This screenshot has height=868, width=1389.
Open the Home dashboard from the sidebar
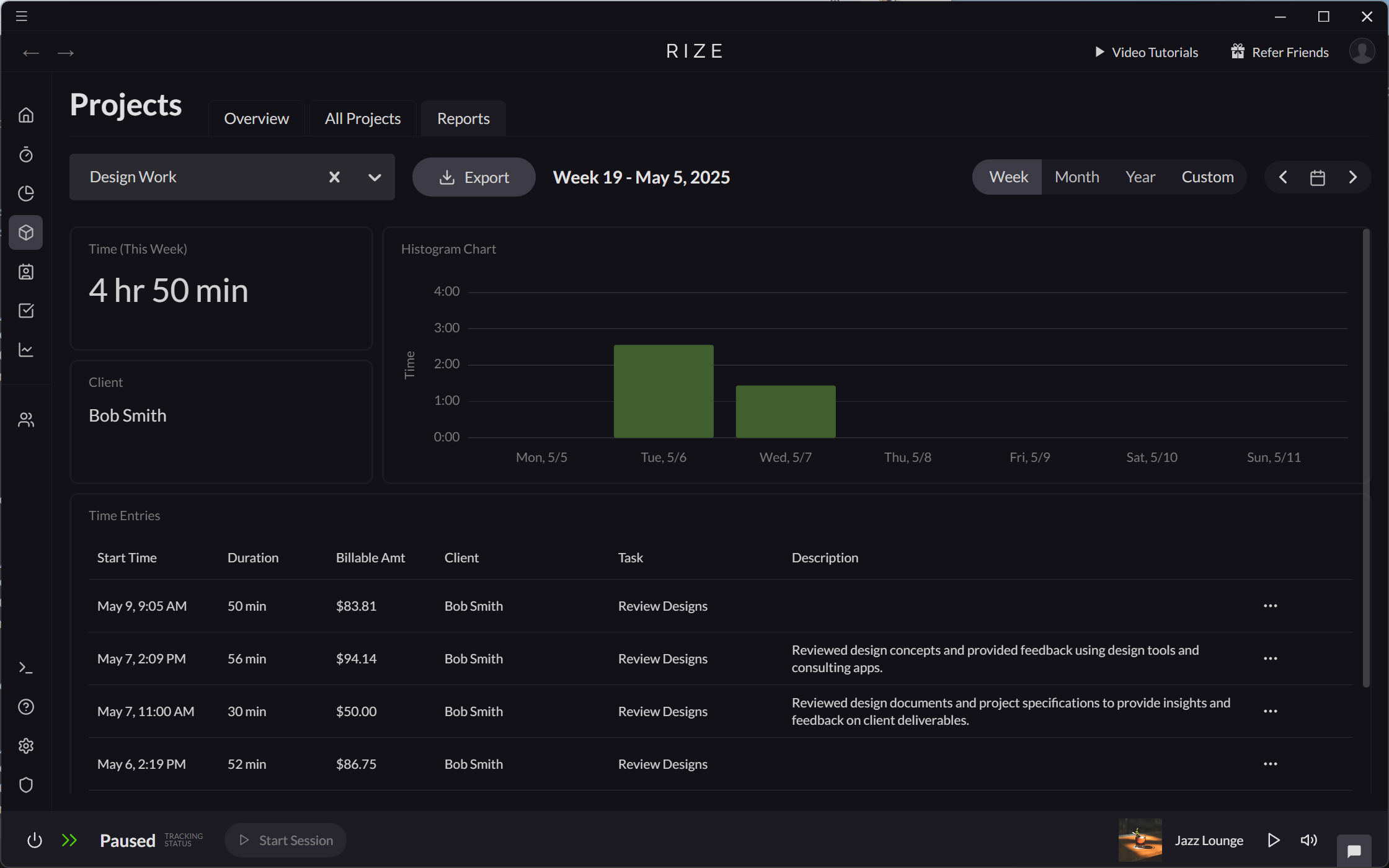pyautogui.click(x=26, y=115)
